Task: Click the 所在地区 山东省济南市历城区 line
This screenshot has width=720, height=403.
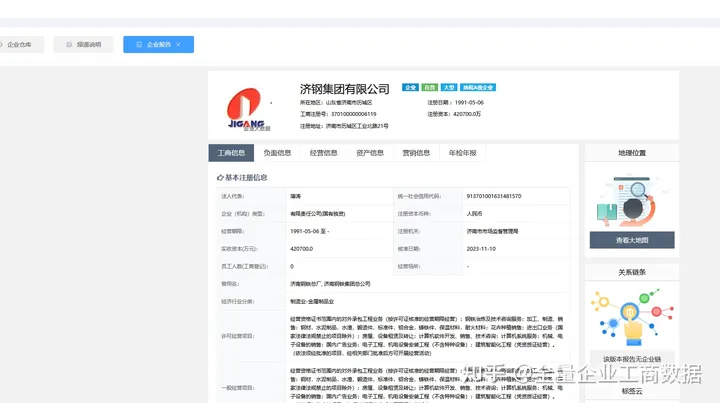Action: click(336, 102)
